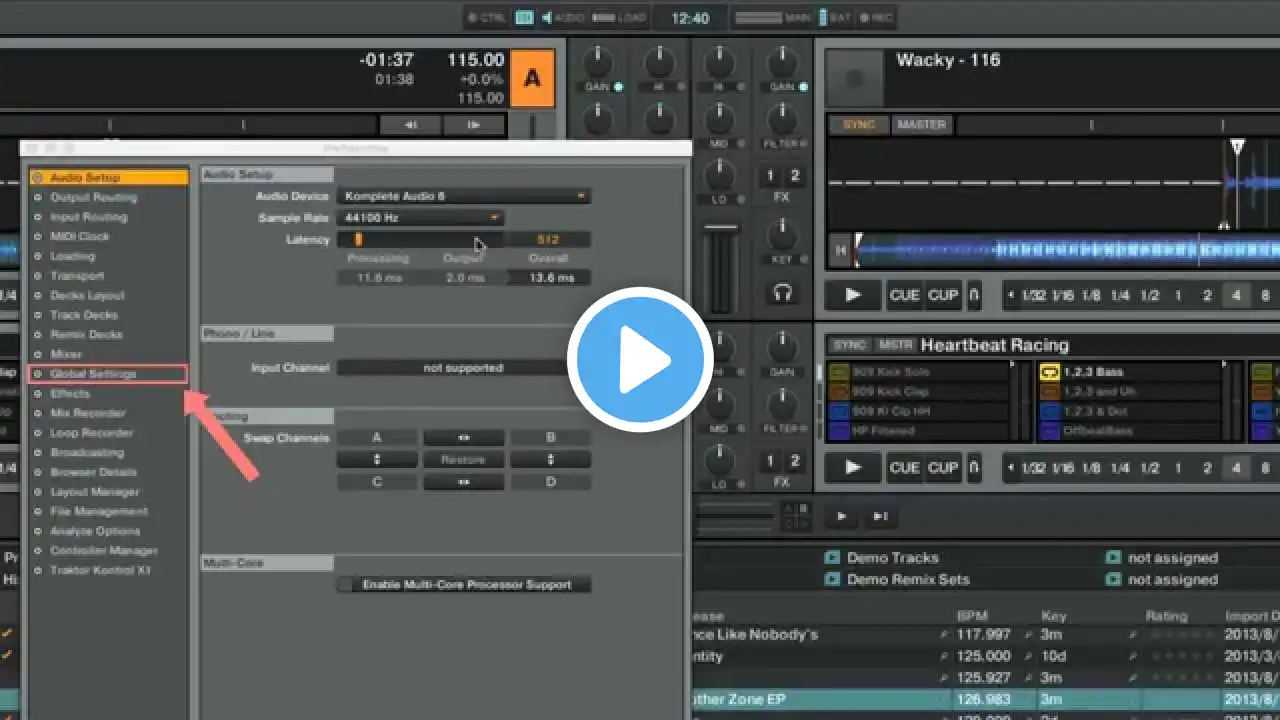Screen dimensions: 1280x720
Task: Click the orange deck A letter
Action: point(532,78)
